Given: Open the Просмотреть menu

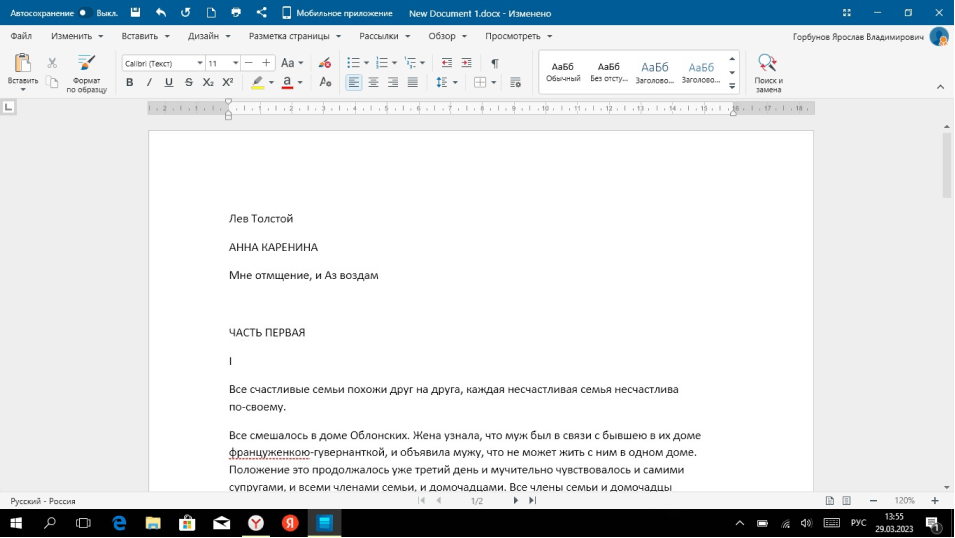Looking at the screenshot, I should click(x=518, y=36).
